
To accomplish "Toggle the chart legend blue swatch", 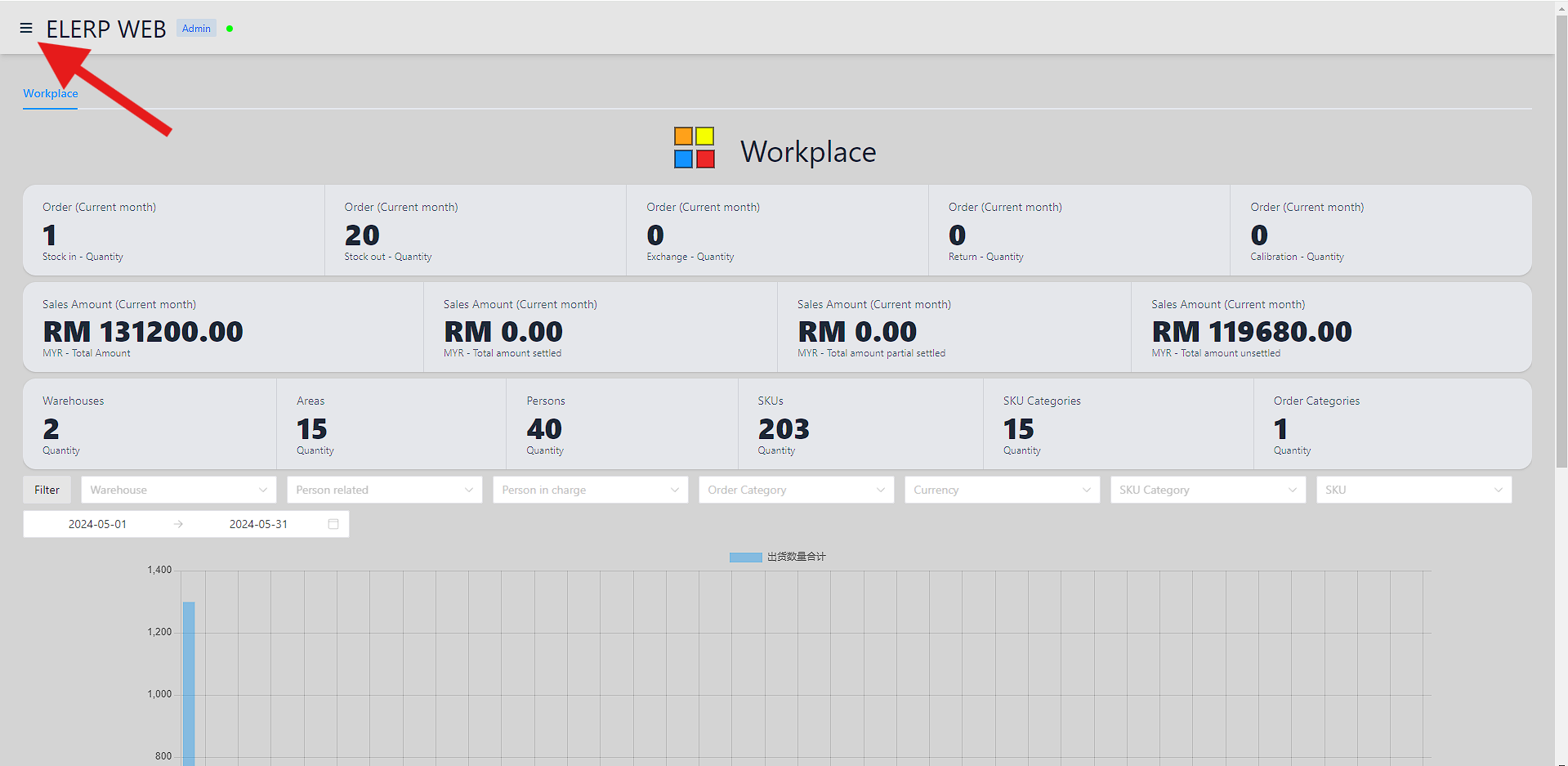I will point(744,557).
